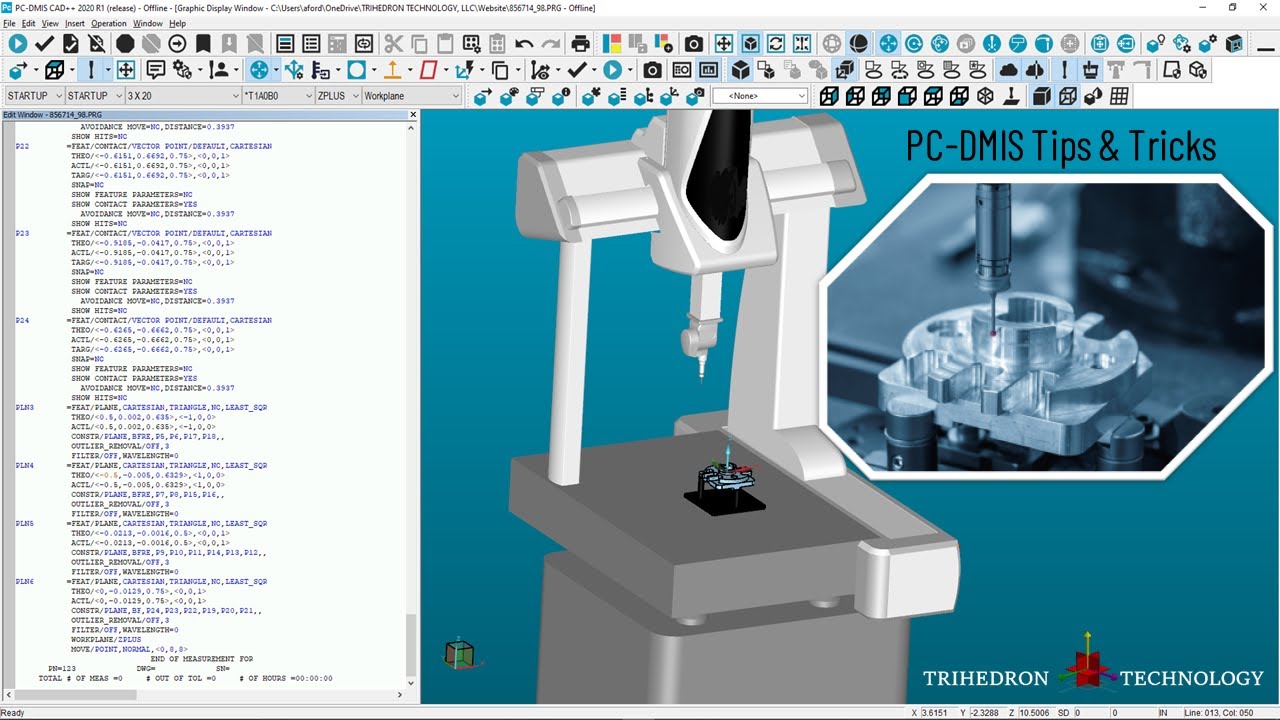
Task: Click the gears icon in second toolbar
Action: (182, 70)
